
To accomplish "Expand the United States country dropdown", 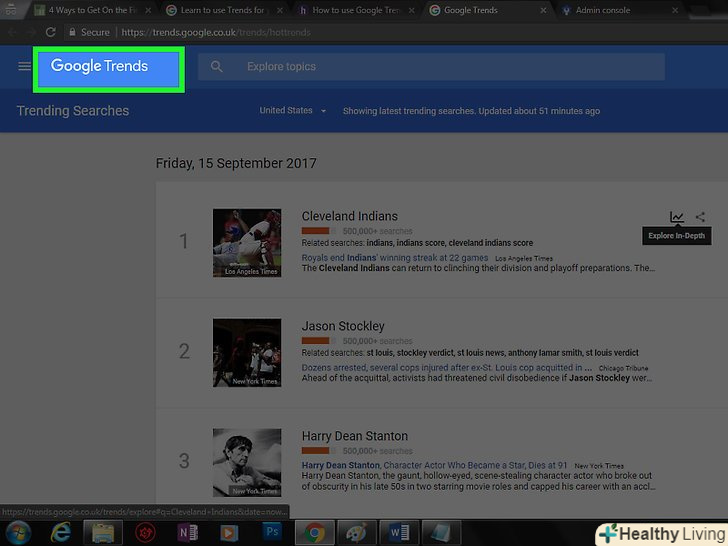I will pos(292,111).
